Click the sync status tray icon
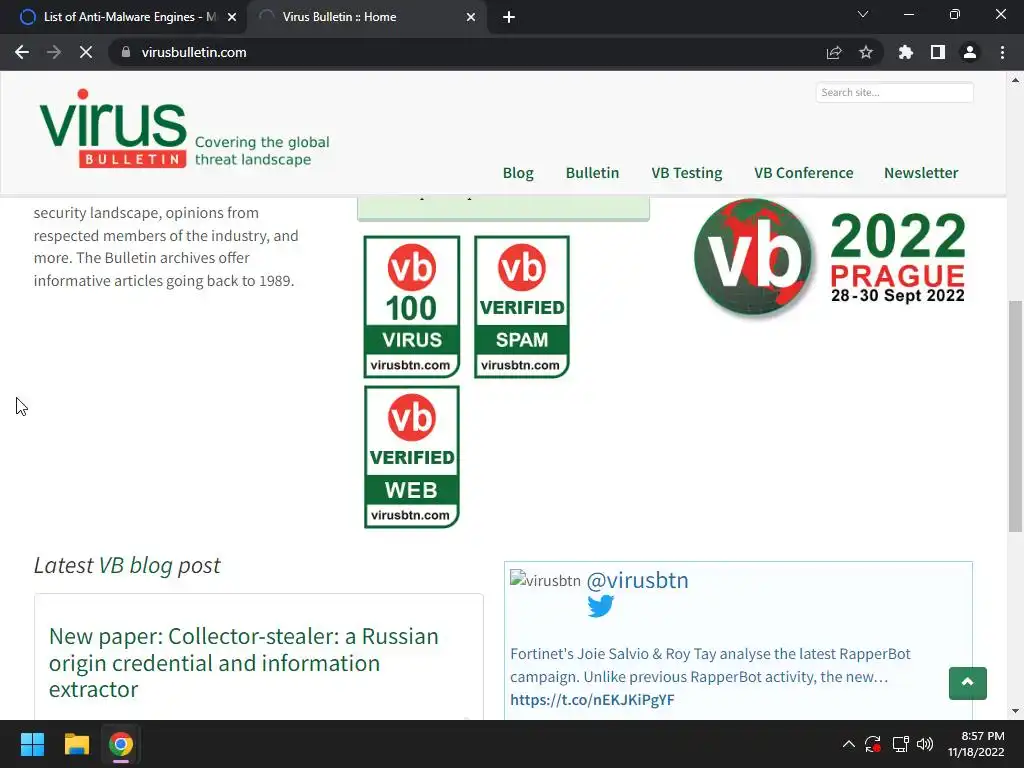 (x=872, y=744)
